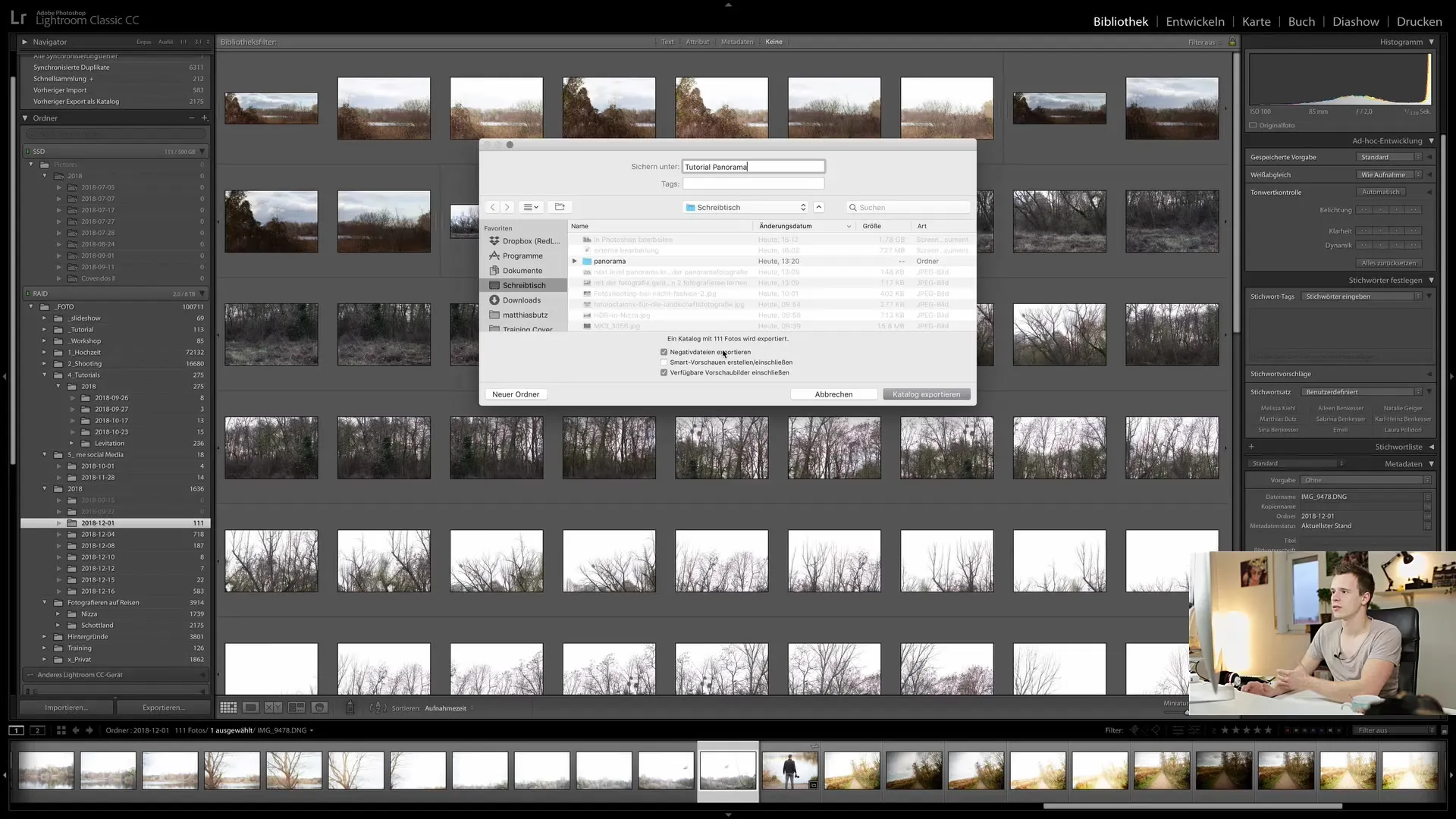Go forward arrow in export dialog
This screenshot has height=819, width=1456.
507,207
